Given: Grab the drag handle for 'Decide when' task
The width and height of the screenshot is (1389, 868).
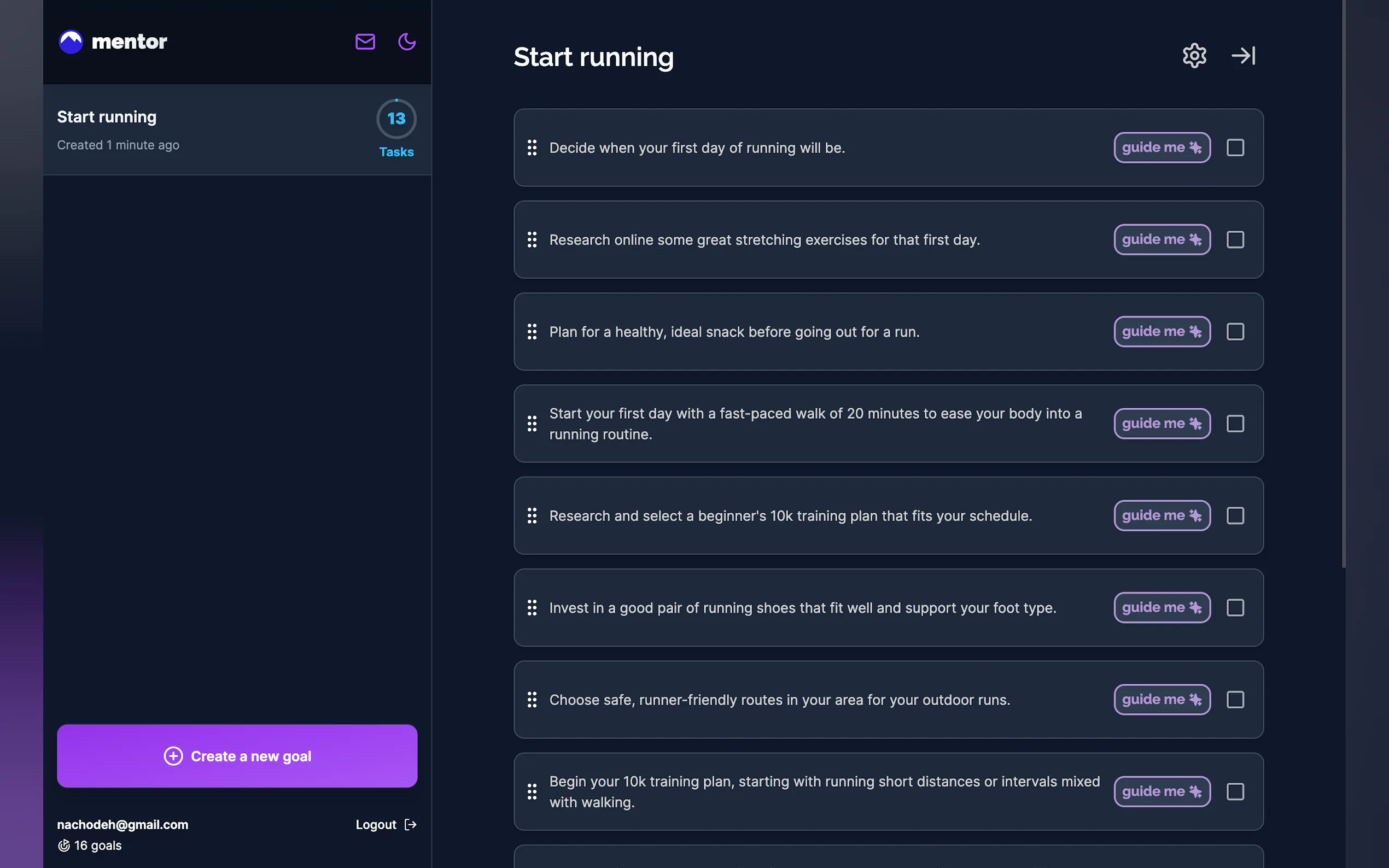Looking at the screenshot, I should tap(532, 148).
